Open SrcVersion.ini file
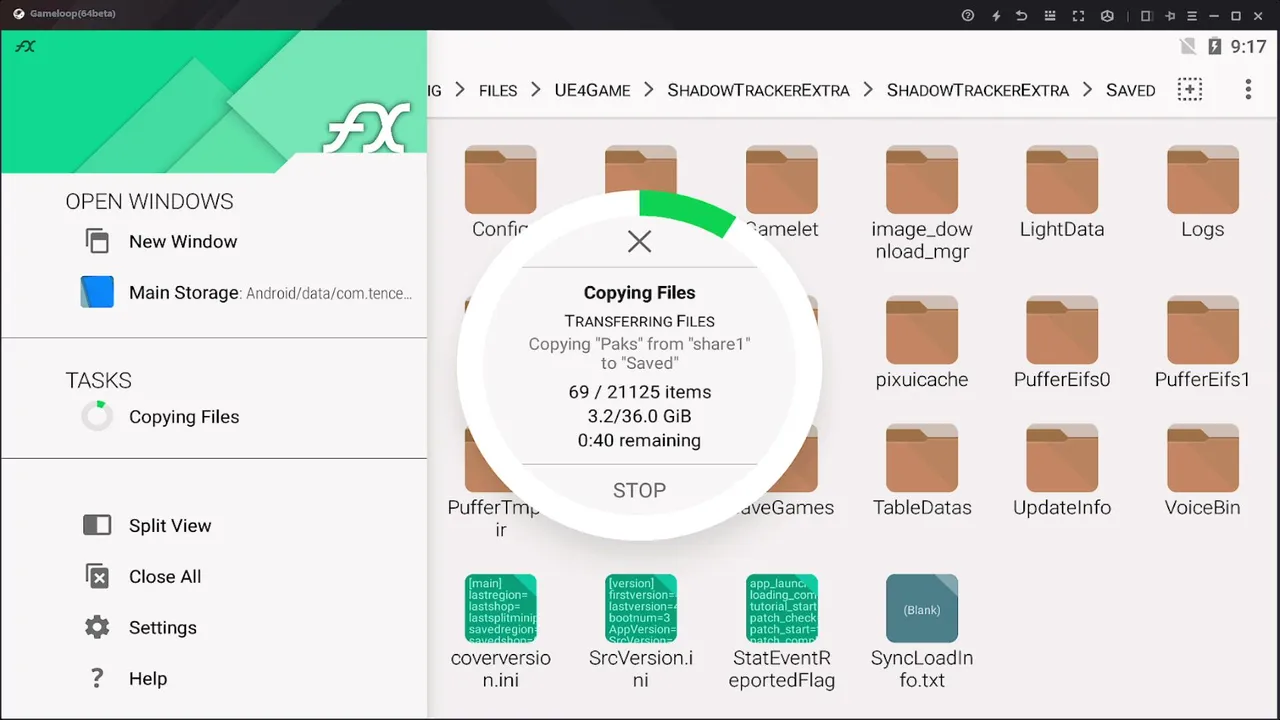Viewport: 1280px width, 720px height. (x=641, y=633)
